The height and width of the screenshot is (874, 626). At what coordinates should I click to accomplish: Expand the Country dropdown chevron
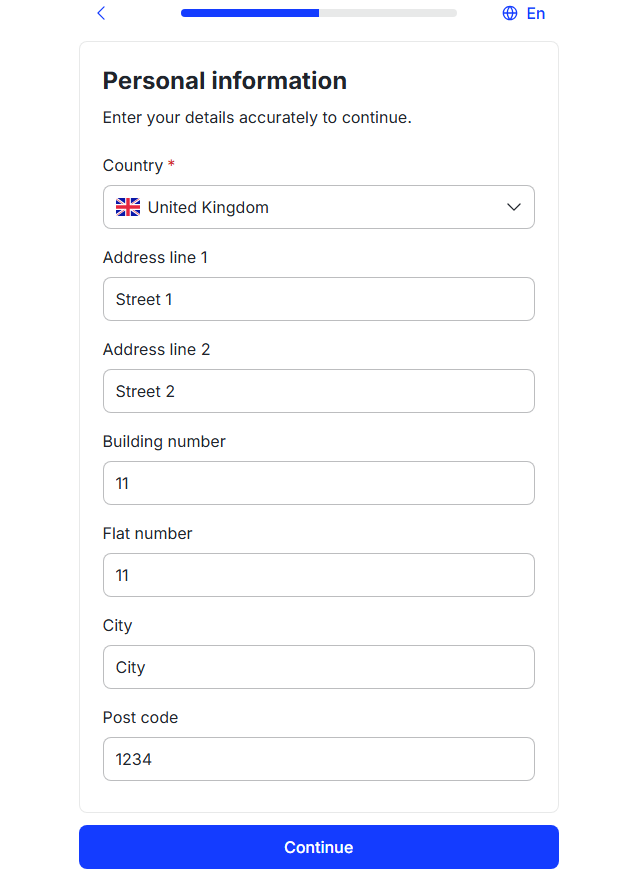click(x=514, y=207)
